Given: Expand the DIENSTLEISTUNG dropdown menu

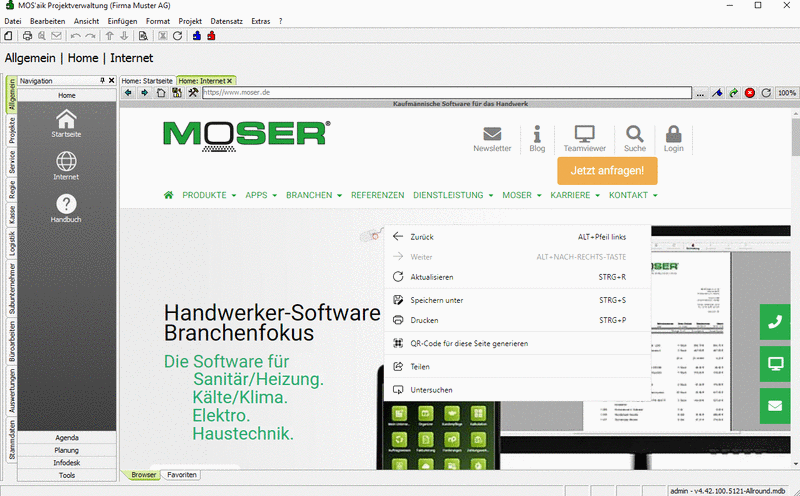Looking at the screenshot, I should pos(453,195).
